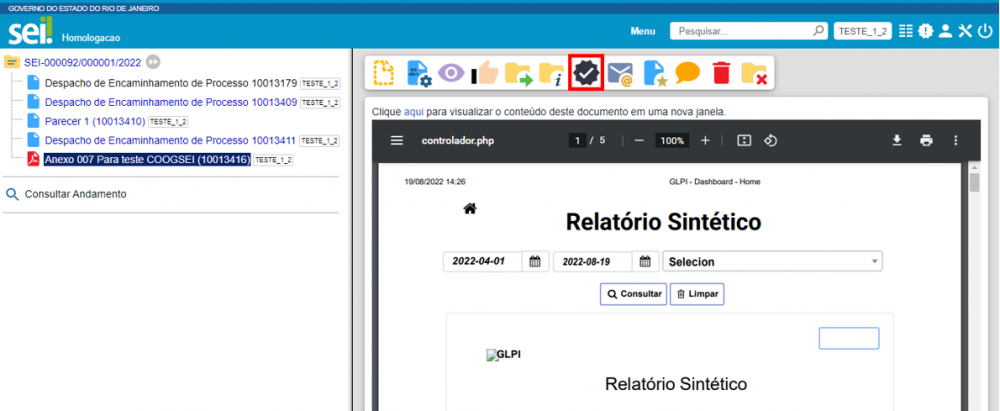Click the purple eye view icon

[451, 73]
